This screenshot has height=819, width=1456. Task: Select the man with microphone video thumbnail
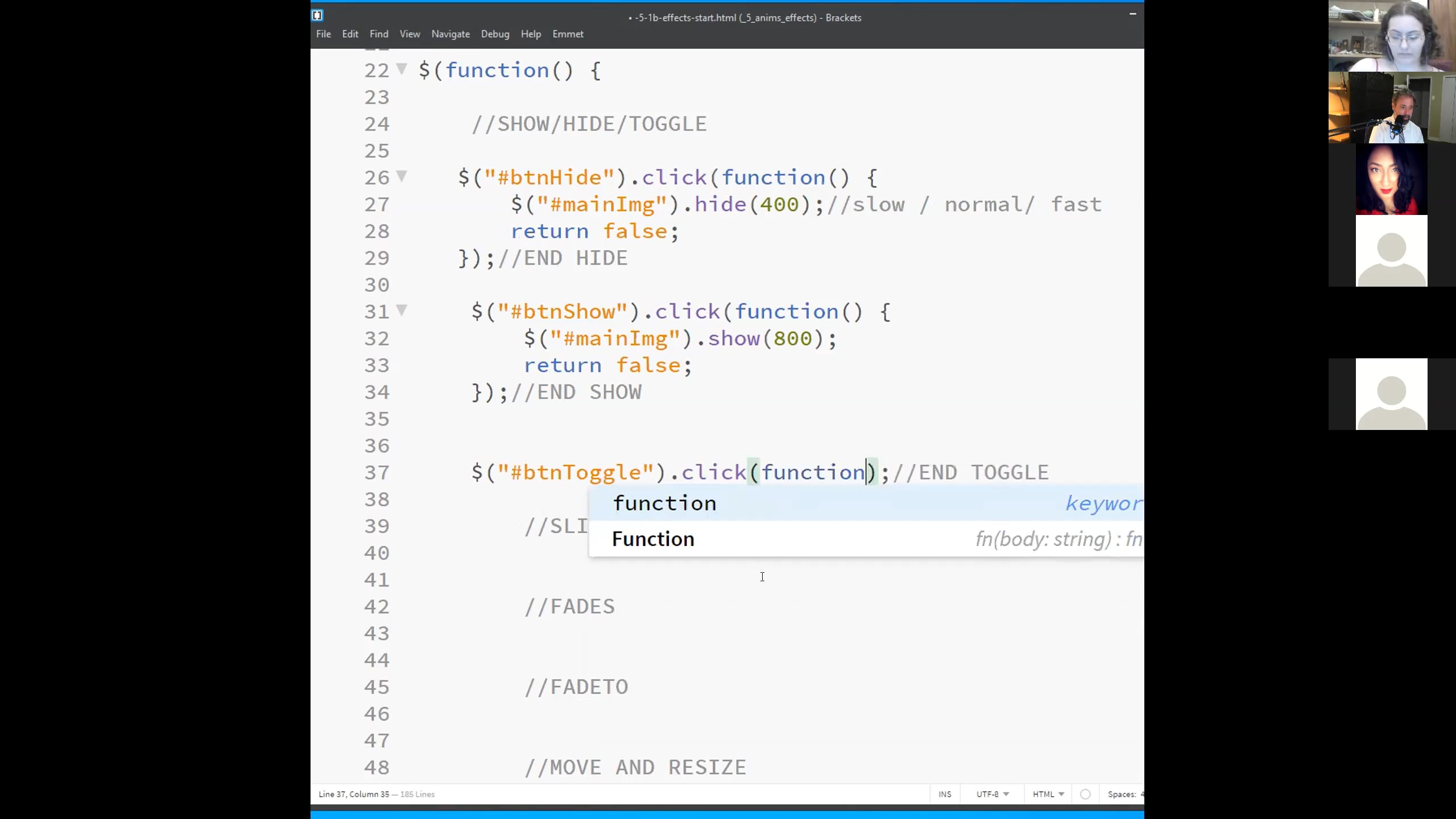click(1392, 107)
